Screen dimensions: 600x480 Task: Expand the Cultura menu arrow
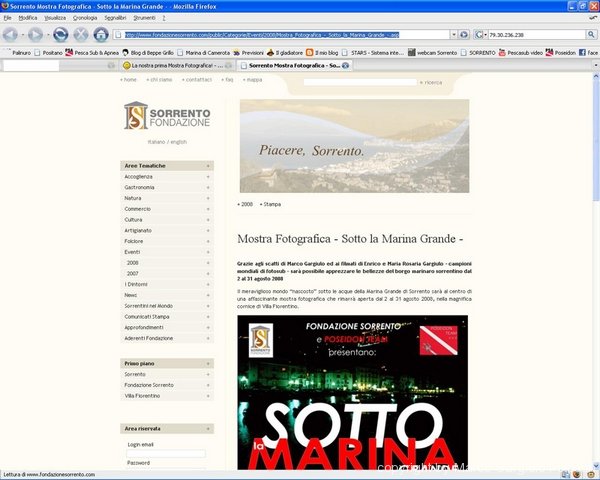pos(208,220)
